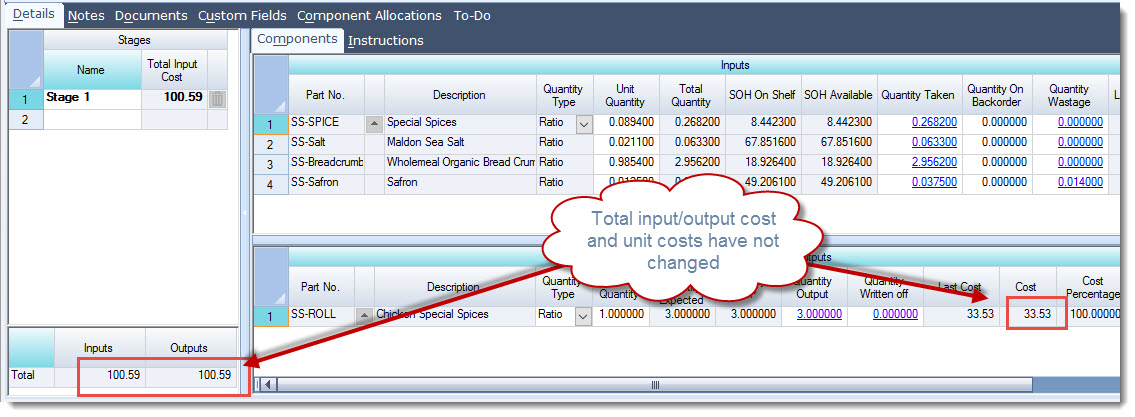
Task: Open Quantity Written off link 0.000000
Action: click(895, 314)
